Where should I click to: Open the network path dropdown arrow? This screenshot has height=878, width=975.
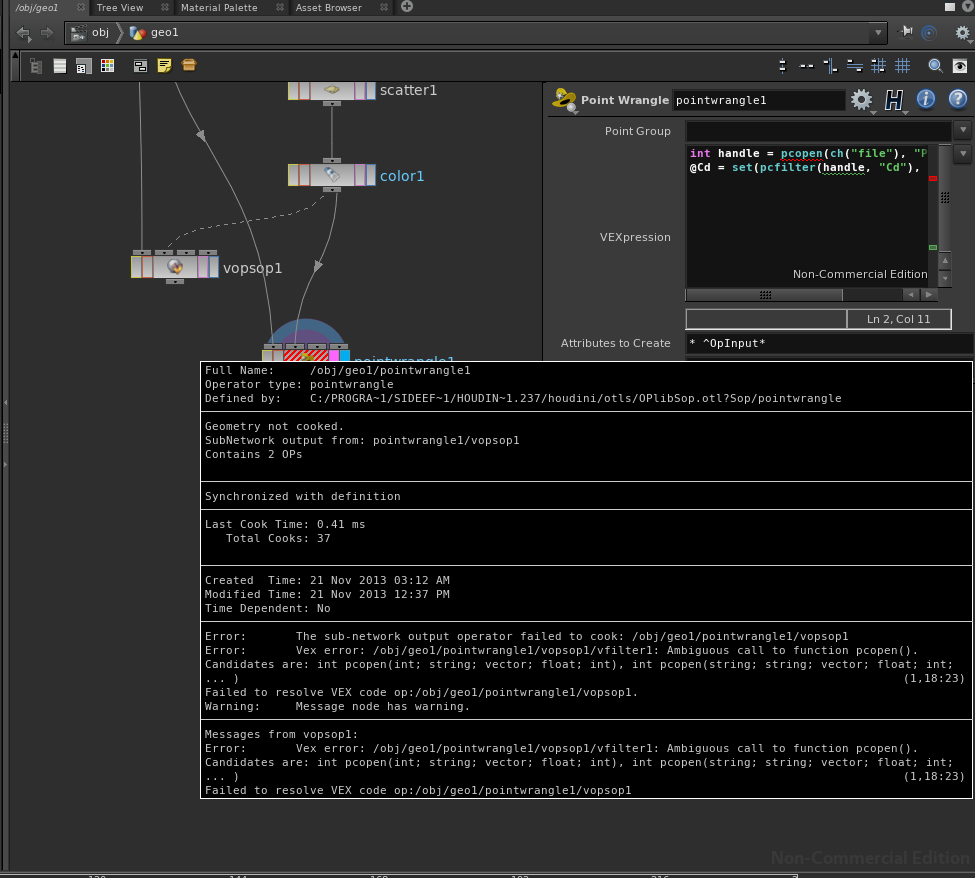click(878, 33)
